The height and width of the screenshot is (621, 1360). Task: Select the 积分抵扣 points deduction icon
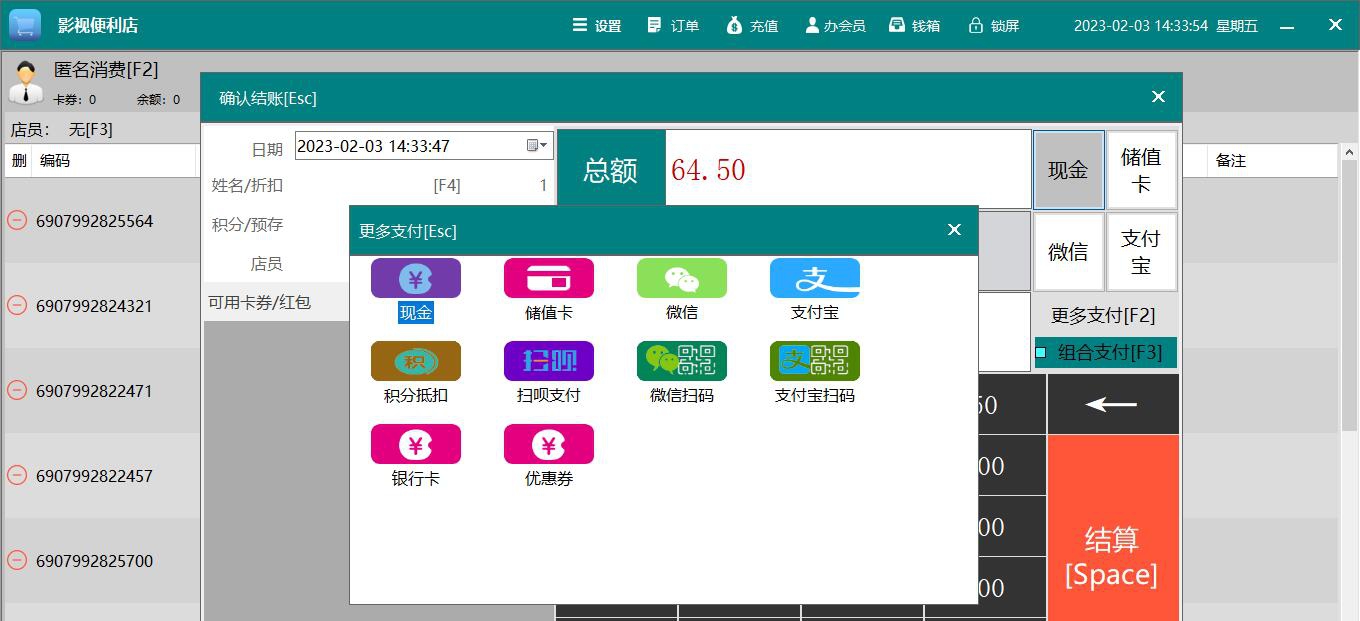415,360
